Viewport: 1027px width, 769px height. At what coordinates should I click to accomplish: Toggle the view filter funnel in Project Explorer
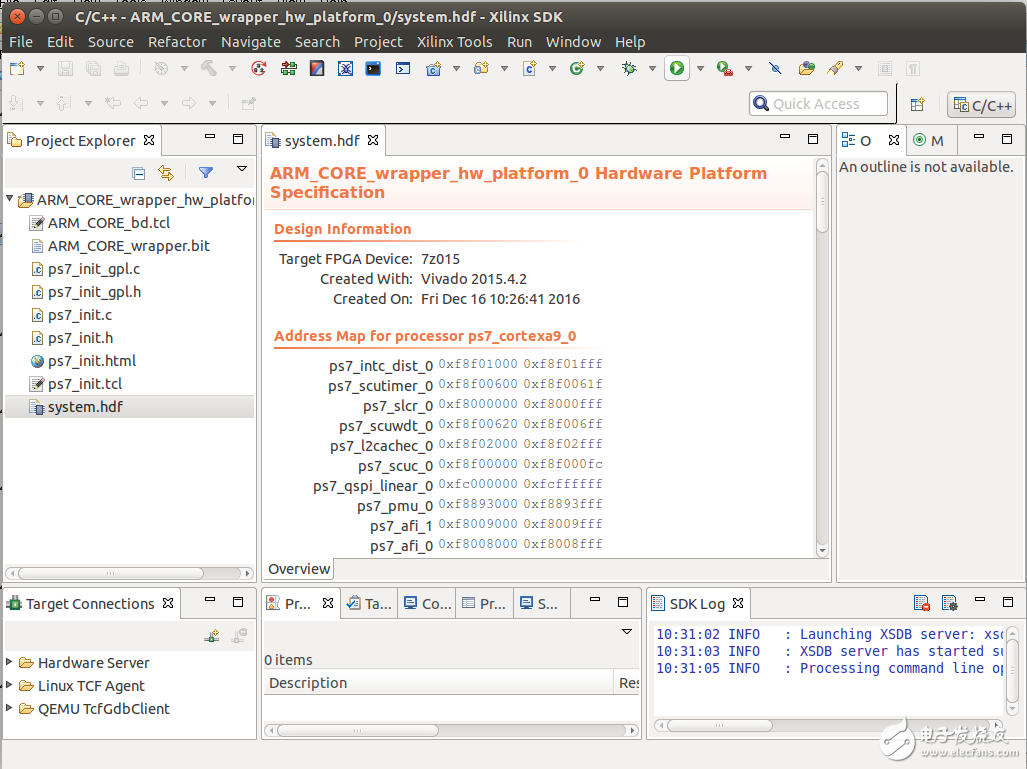(206, 173)
